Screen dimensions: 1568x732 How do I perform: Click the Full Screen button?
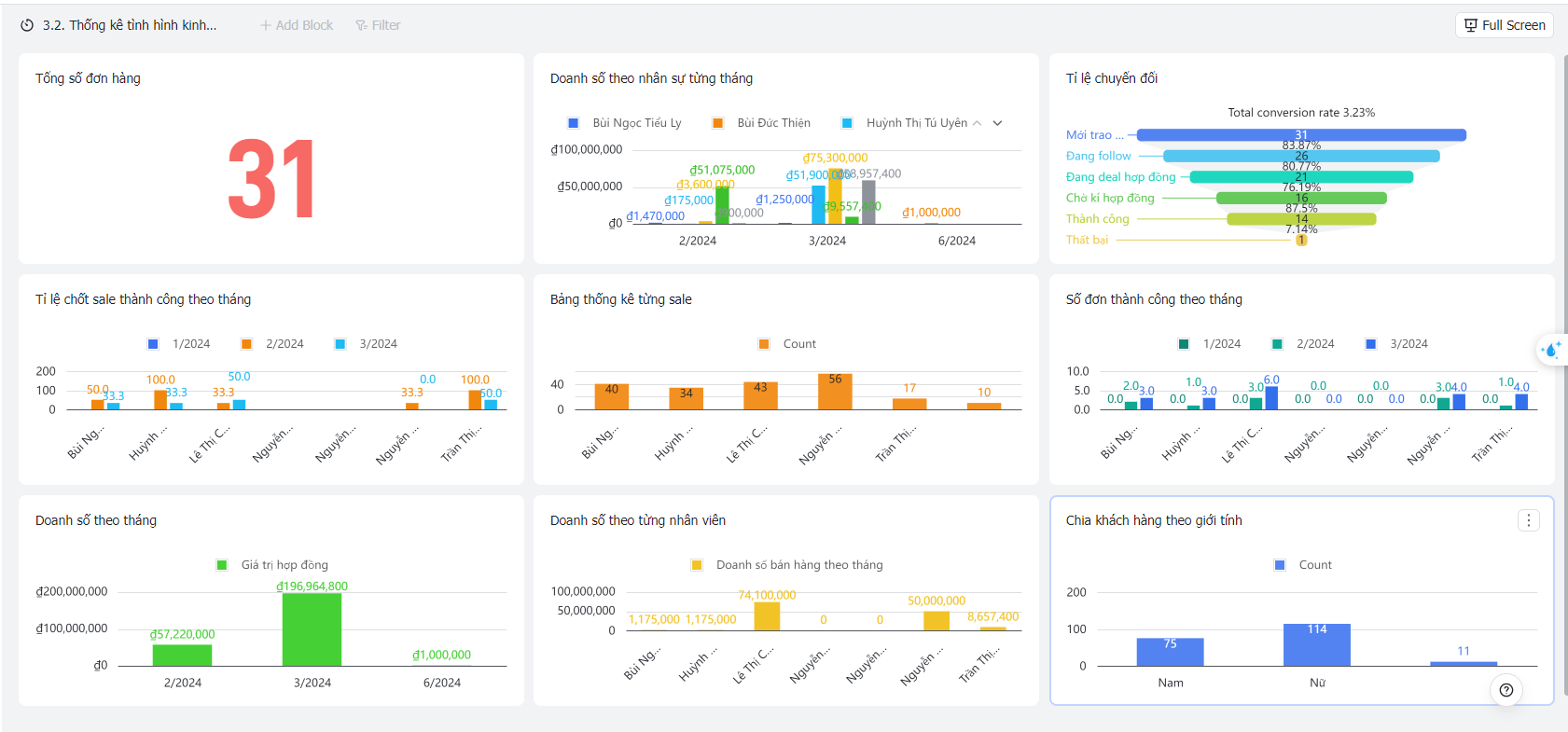click(1505, 25)
